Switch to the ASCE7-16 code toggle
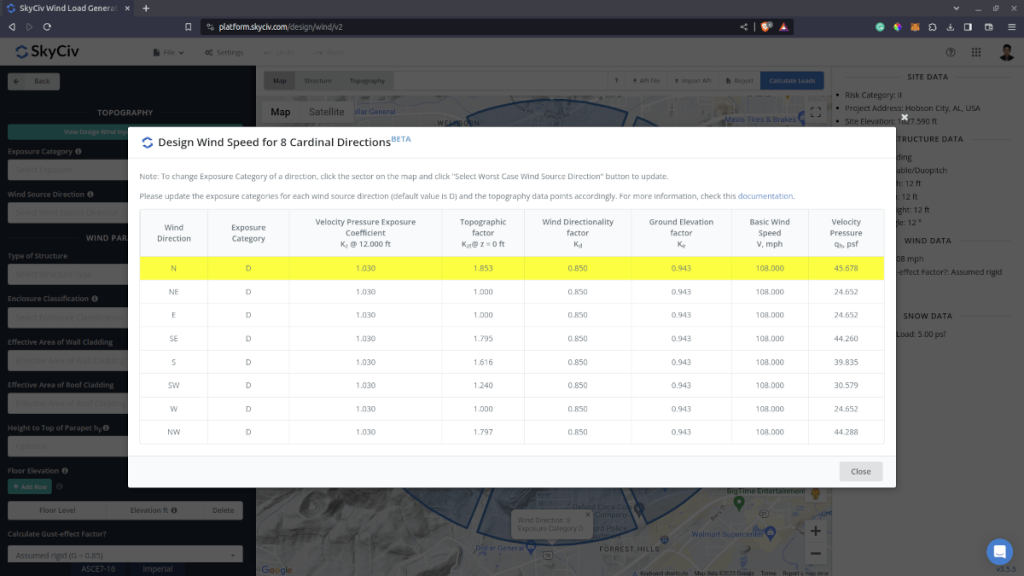Image resolution: width=1024 pixels, height=576 pixels. click(x=98, y=568)
